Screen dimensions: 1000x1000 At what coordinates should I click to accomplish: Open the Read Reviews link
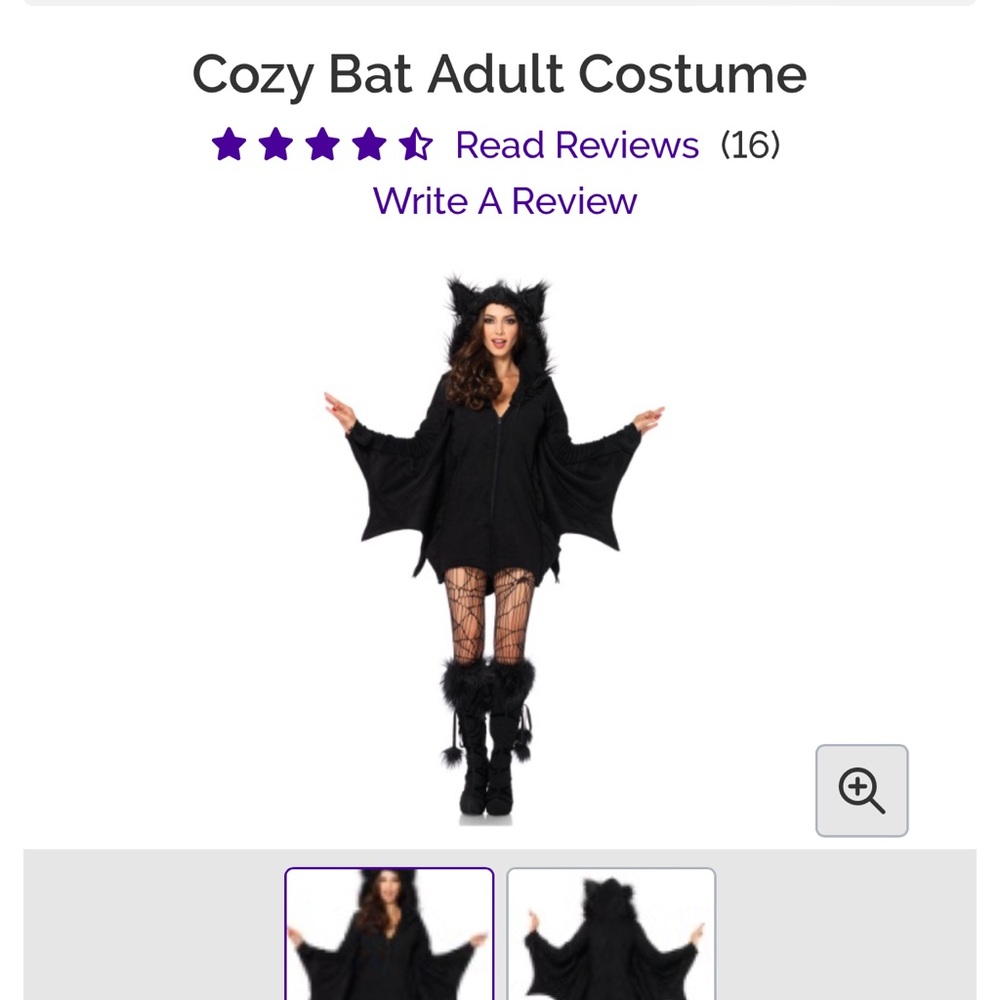click(577, 145)
